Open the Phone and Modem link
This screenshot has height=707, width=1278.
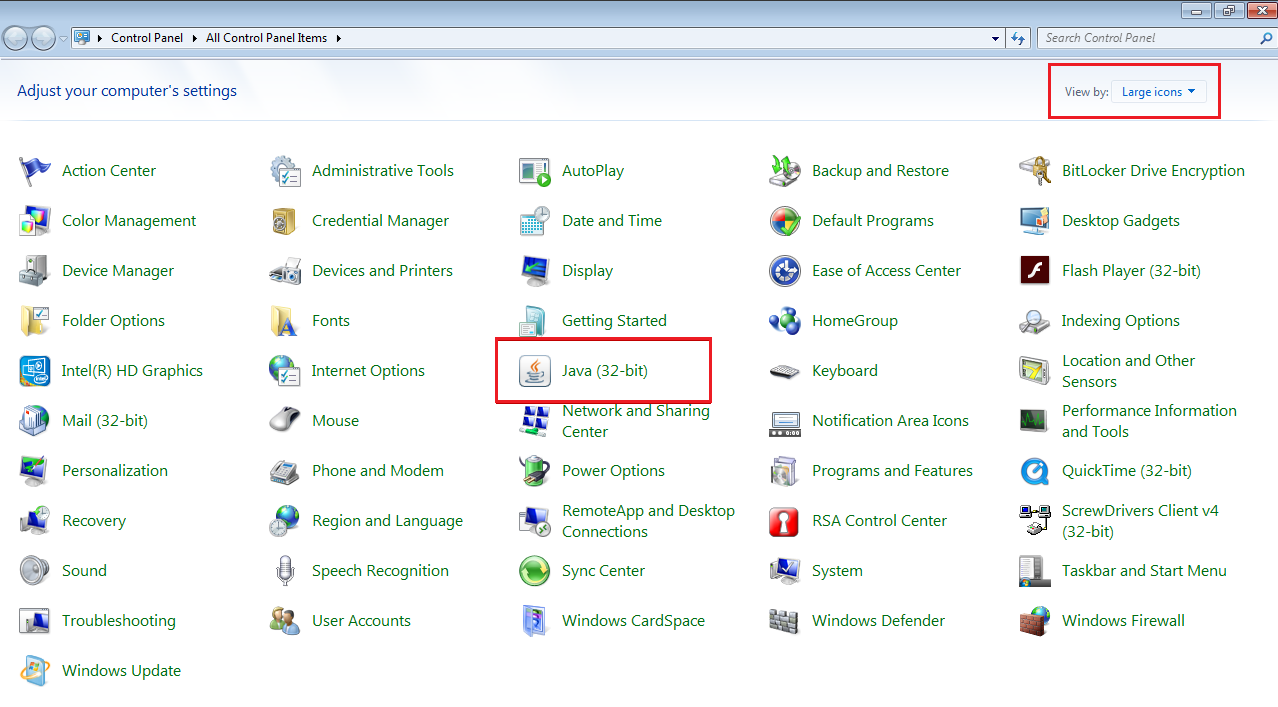pyautogui.click(x=378, y=471)
